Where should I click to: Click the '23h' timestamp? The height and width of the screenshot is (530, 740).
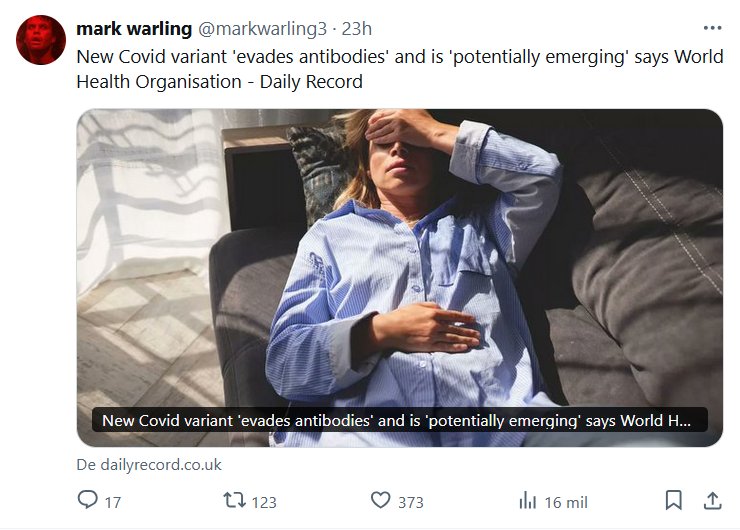pyautogui.click(x=357, y=28)
